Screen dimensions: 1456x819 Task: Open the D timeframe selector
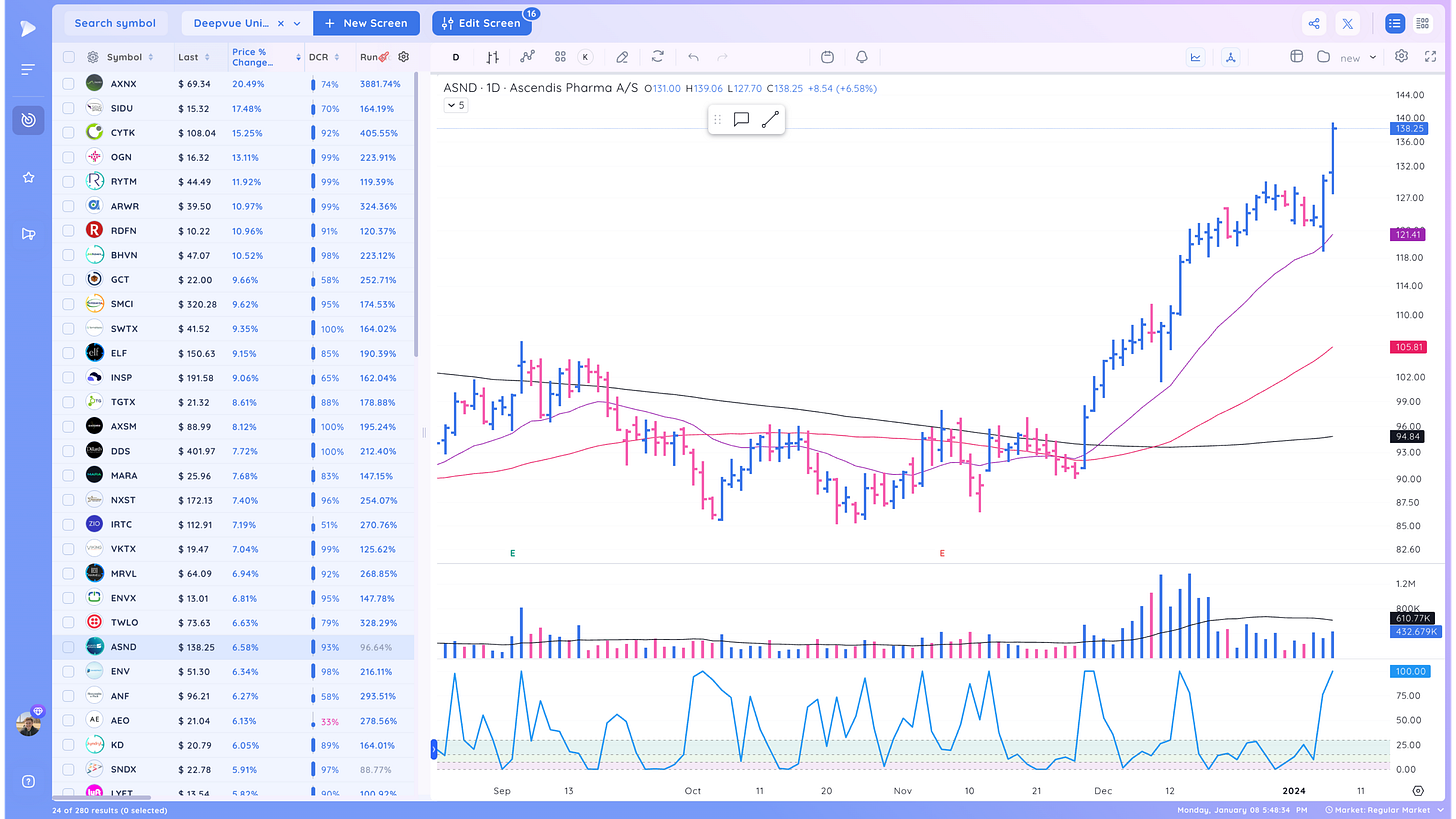(456, 57)
